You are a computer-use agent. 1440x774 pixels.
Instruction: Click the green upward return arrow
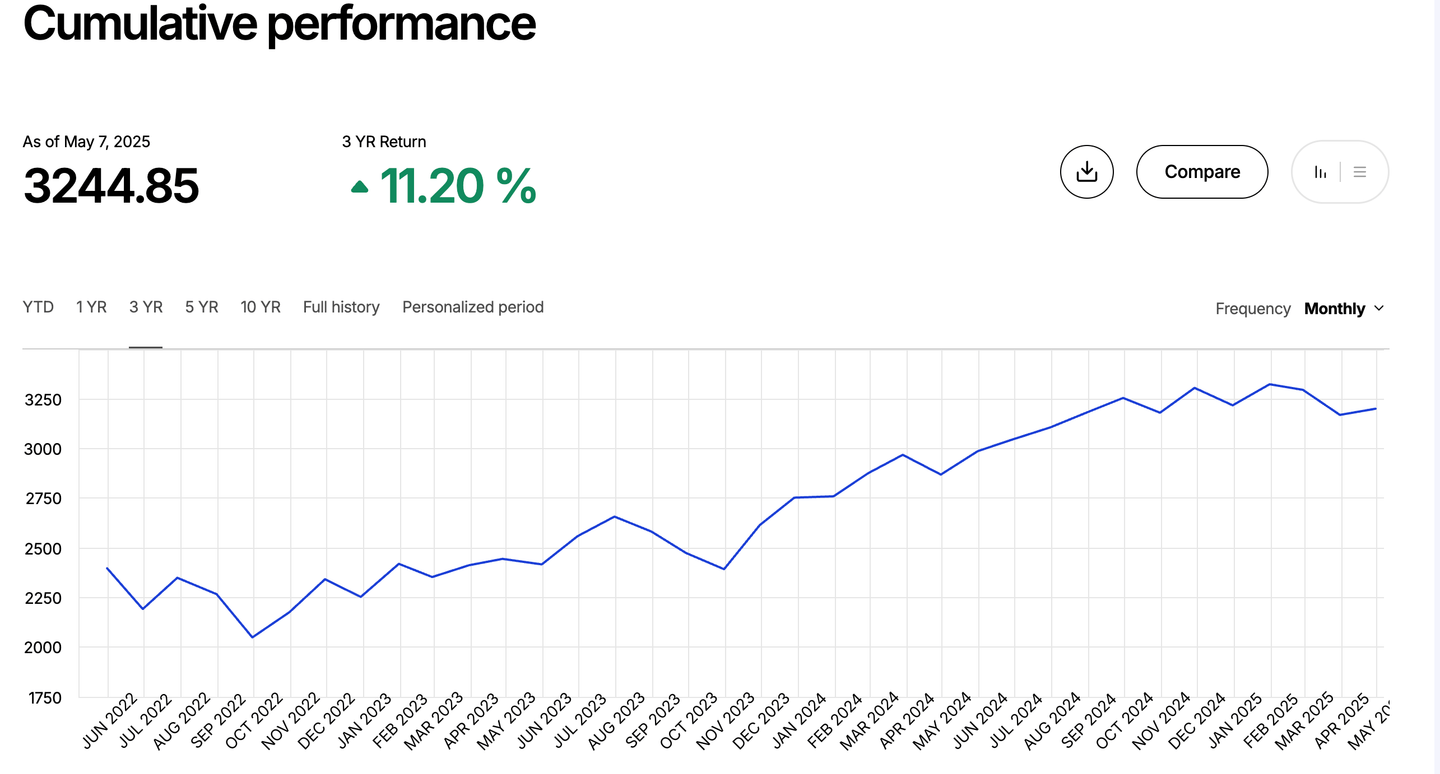point(360,186)
